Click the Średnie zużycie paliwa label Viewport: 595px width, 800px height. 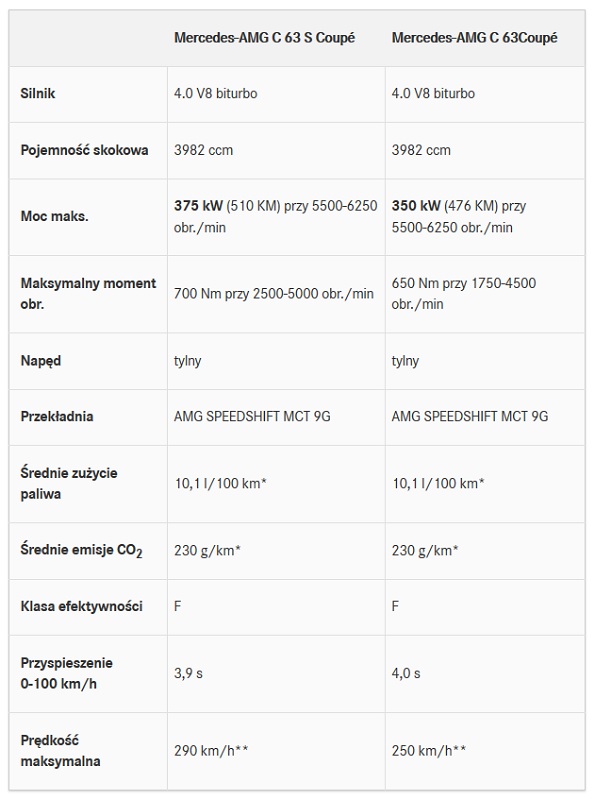tap(69, 483)
